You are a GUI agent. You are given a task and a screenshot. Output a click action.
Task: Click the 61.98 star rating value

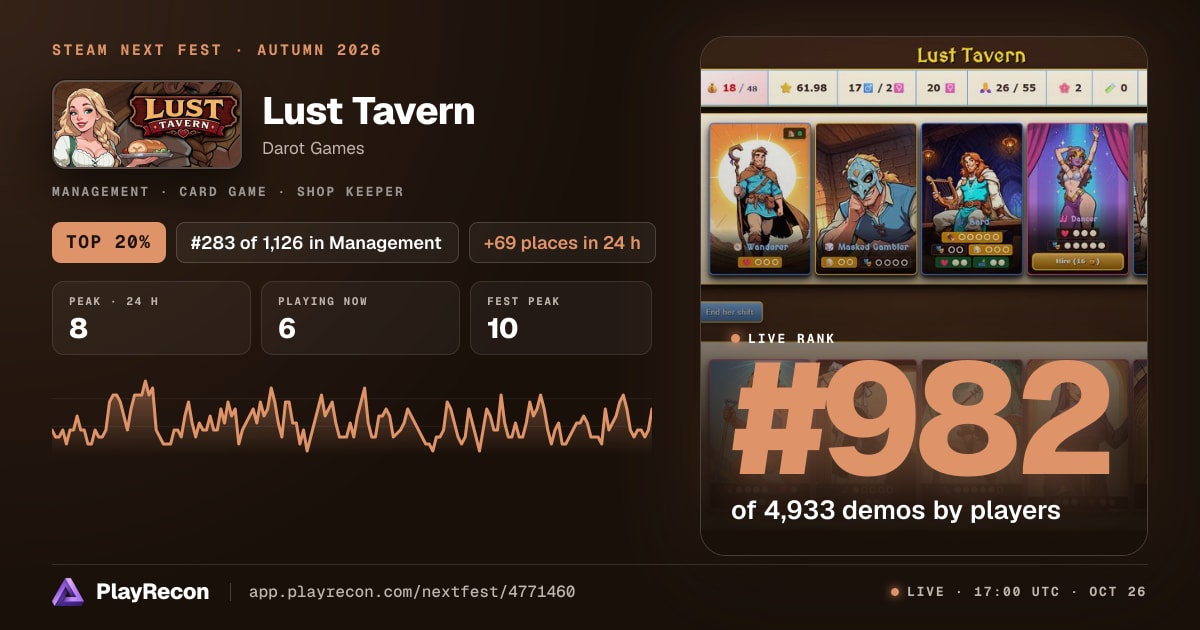tap(812, 88)
